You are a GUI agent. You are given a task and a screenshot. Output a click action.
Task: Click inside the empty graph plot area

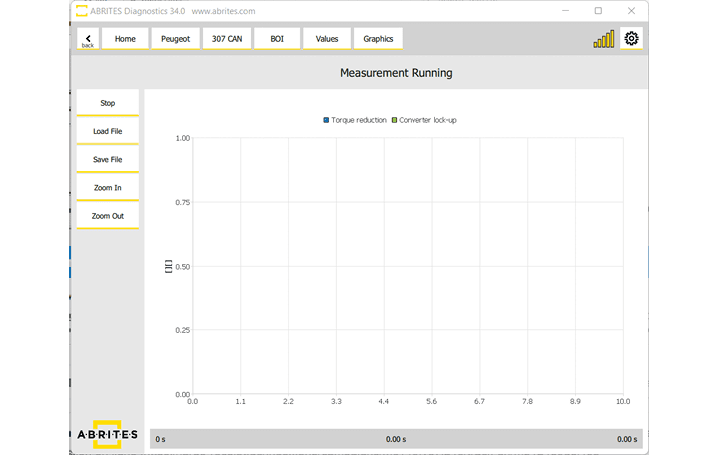coord(408,266)
